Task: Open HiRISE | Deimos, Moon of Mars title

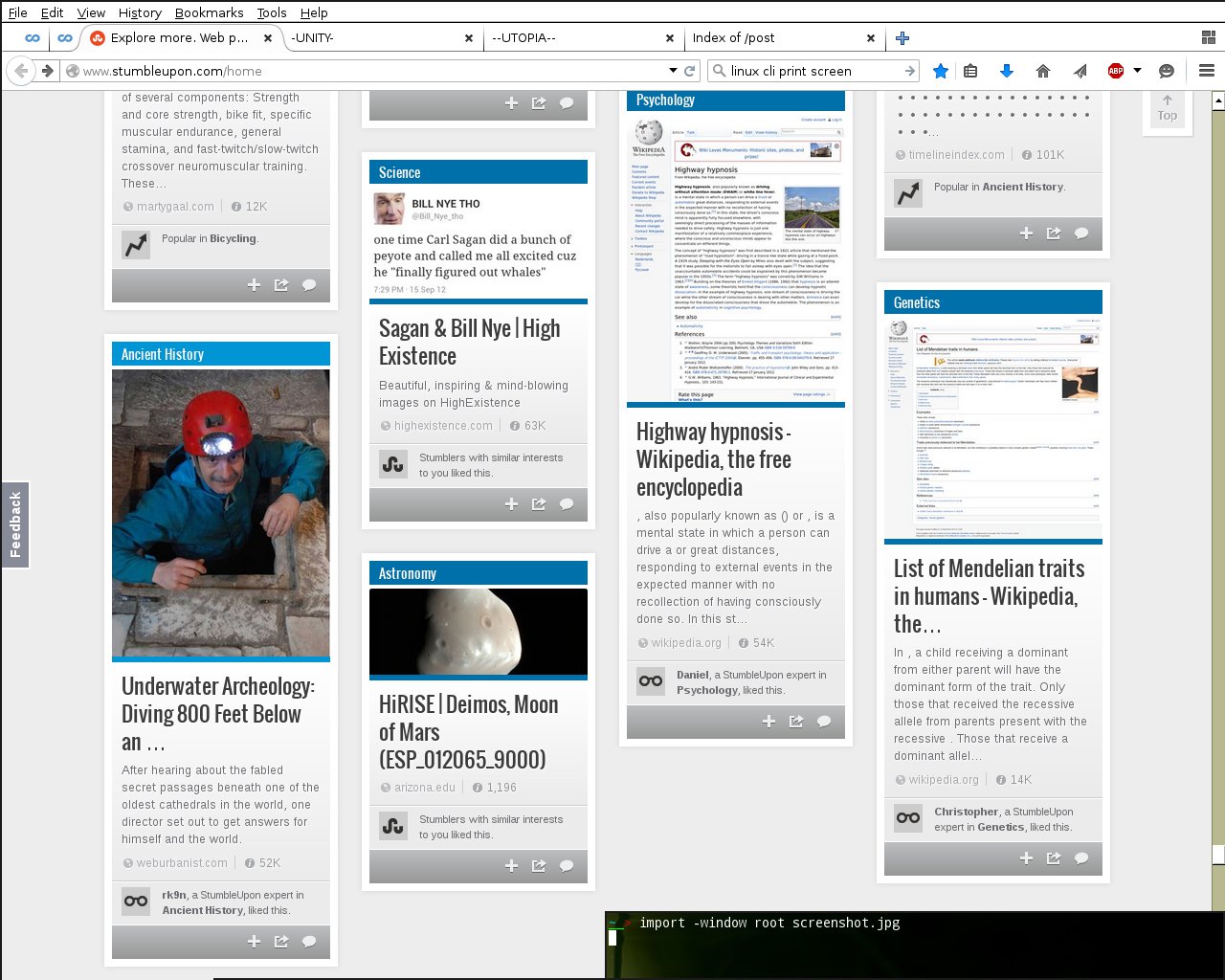Action: click(x=469, y=732)
